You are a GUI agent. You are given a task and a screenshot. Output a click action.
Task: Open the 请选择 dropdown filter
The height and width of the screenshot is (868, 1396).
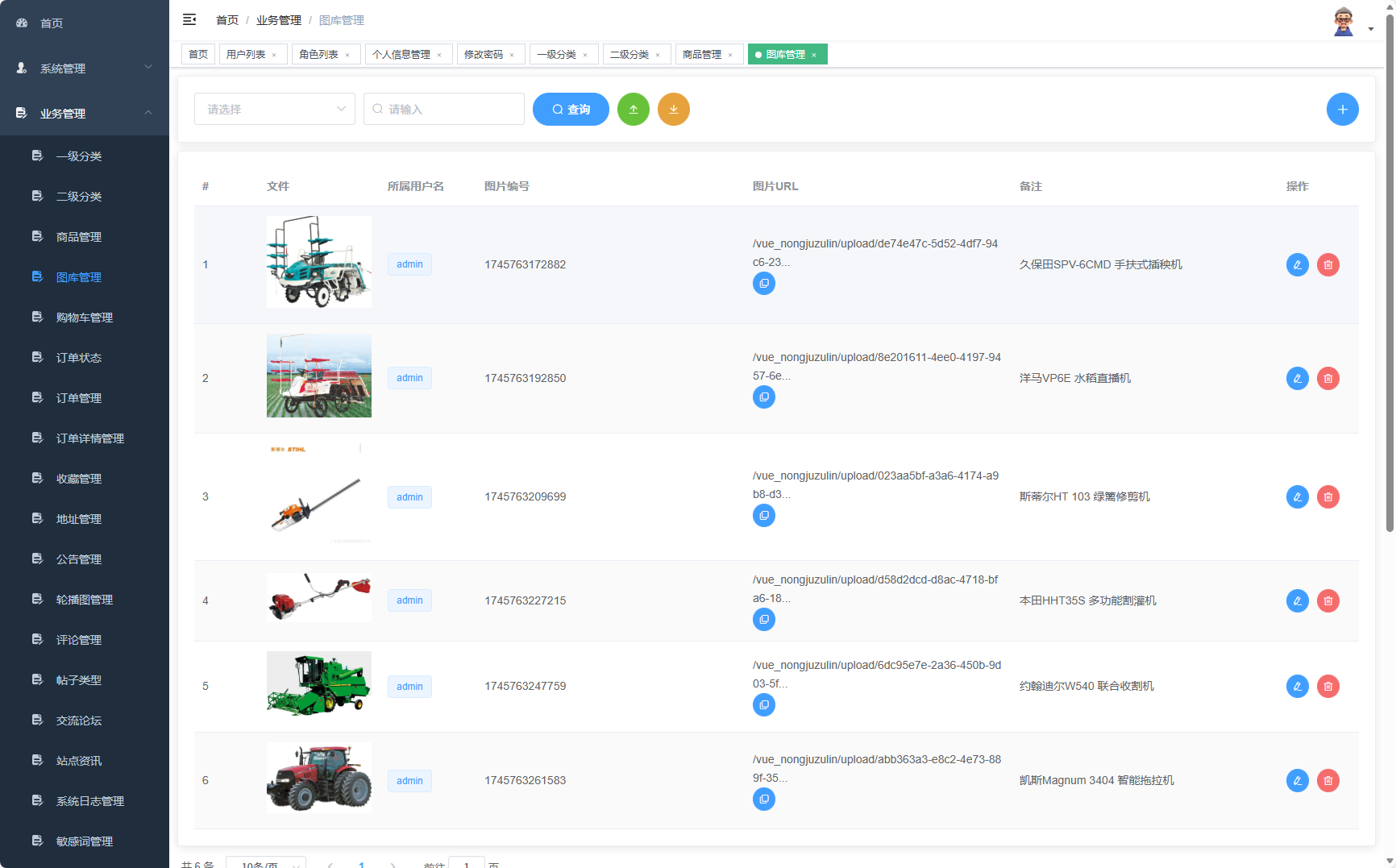click(x=274, y=110)
